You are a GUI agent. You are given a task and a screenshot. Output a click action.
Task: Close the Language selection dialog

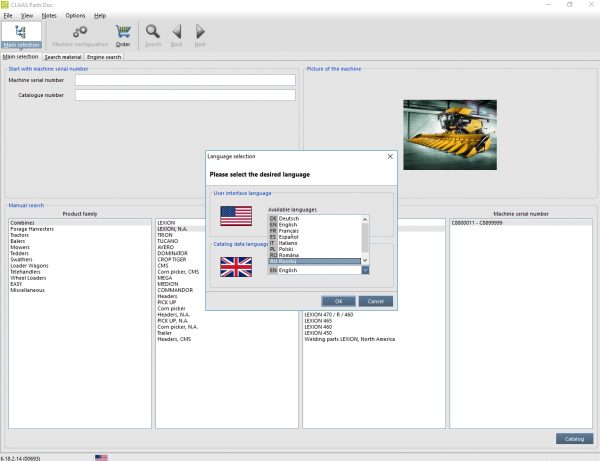click(390, 156)
